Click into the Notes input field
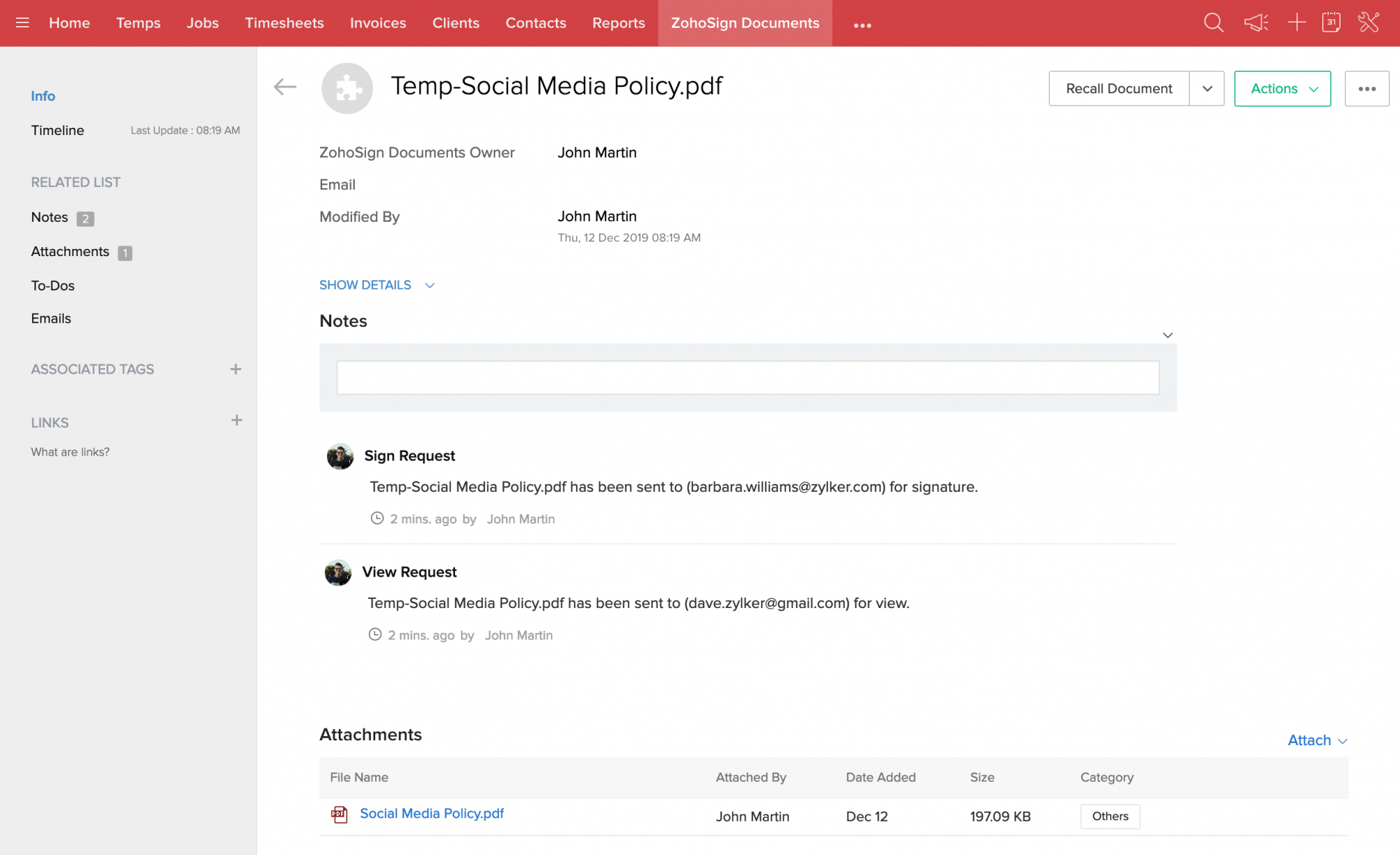 pyautogui.click(x=748, y=378)
